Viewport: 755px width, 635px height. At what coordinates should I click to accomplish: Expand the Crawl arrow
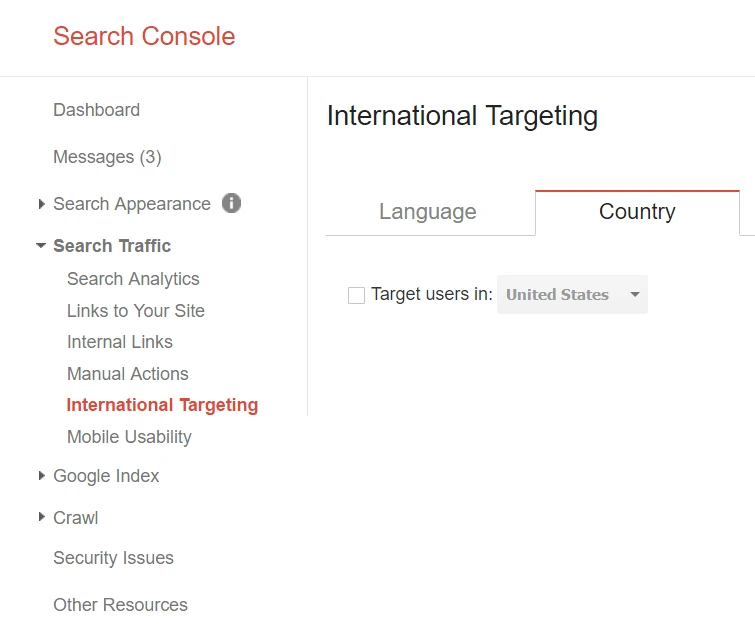pos(41,517)
